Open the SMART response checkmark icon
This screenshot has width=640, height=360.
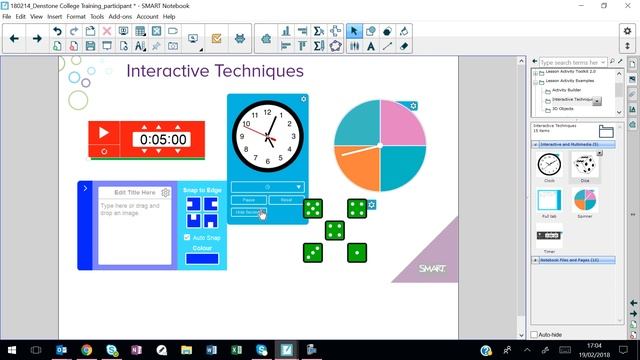point(216,38)
